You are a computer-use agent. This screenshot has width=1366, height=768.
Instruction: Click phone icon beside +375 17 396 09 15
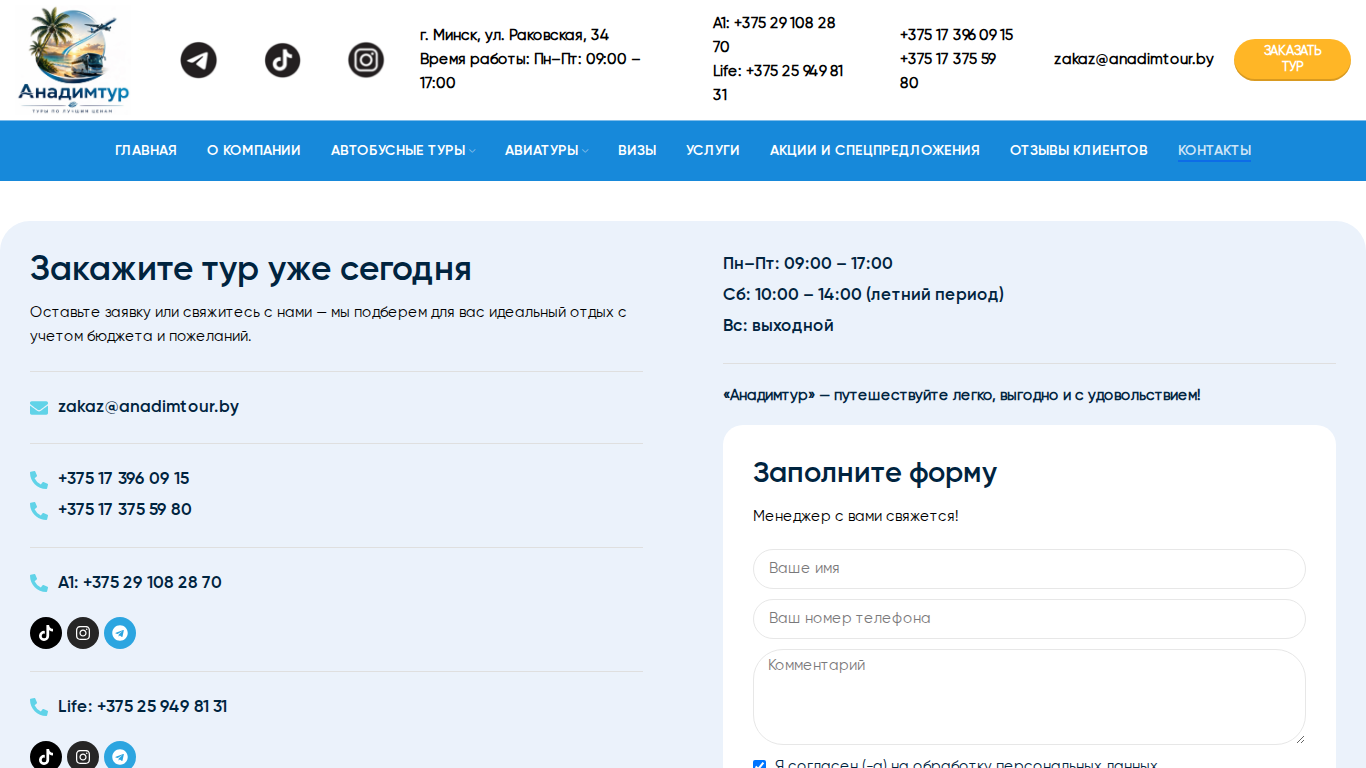point(39,480)
